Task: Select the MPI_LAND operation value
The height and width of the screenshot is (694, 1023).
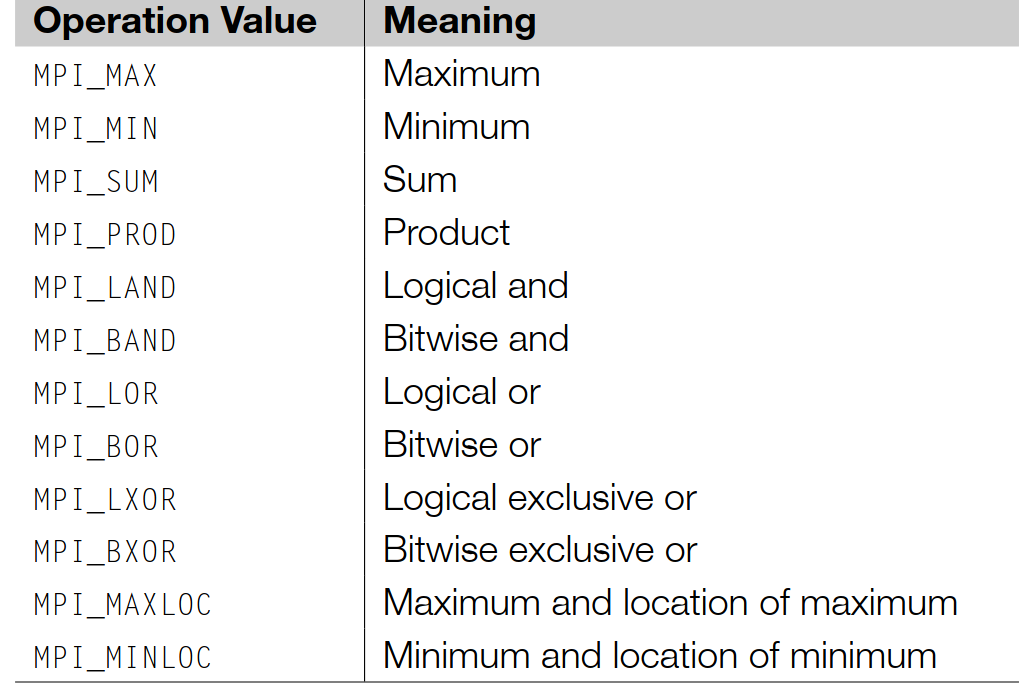Action: pyautogui.click(x=105, y=288)
